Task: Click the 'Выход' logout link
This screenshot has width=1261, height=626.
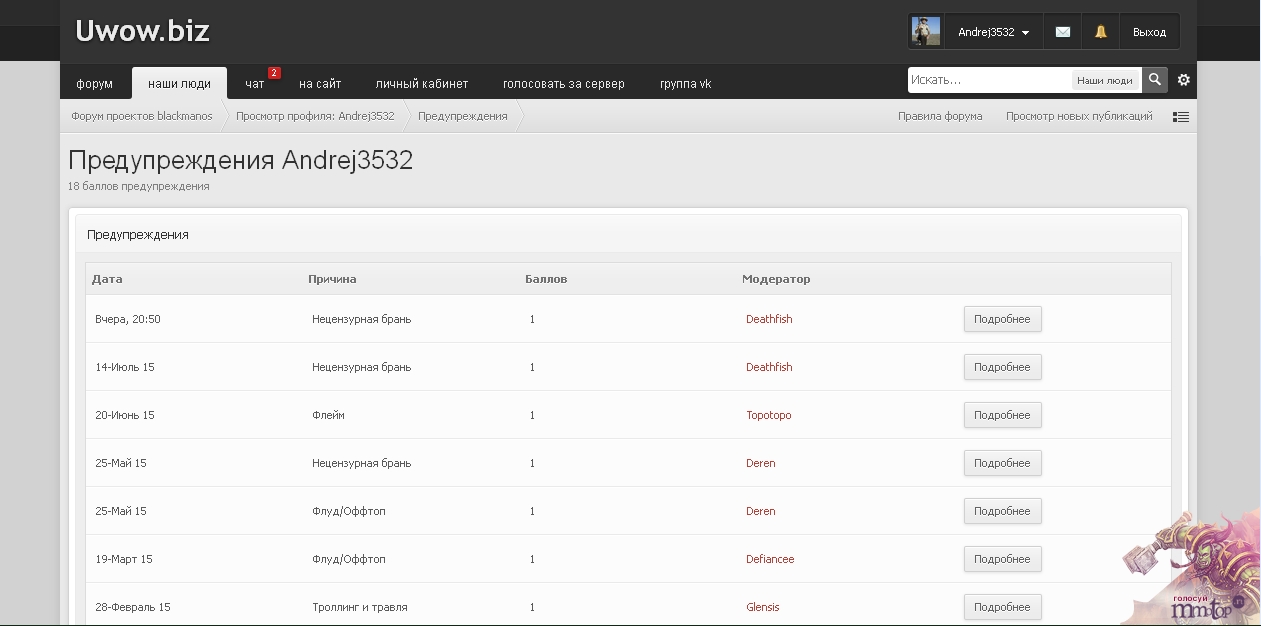Action: [x=1149, y=32]
